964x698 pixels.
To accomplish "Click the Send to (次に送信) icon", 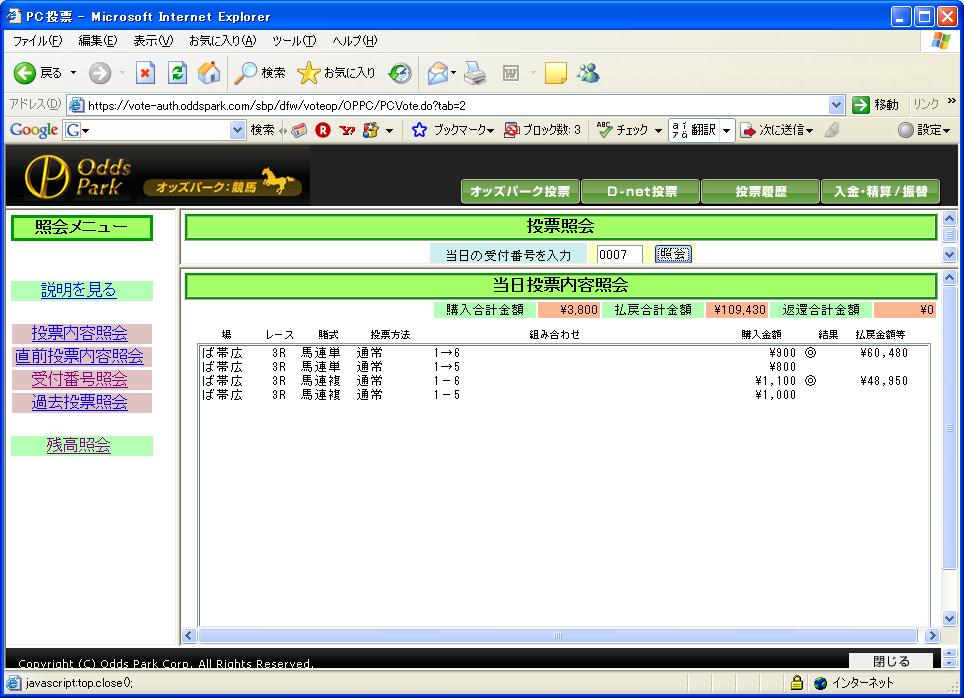I will click(748, 130).
